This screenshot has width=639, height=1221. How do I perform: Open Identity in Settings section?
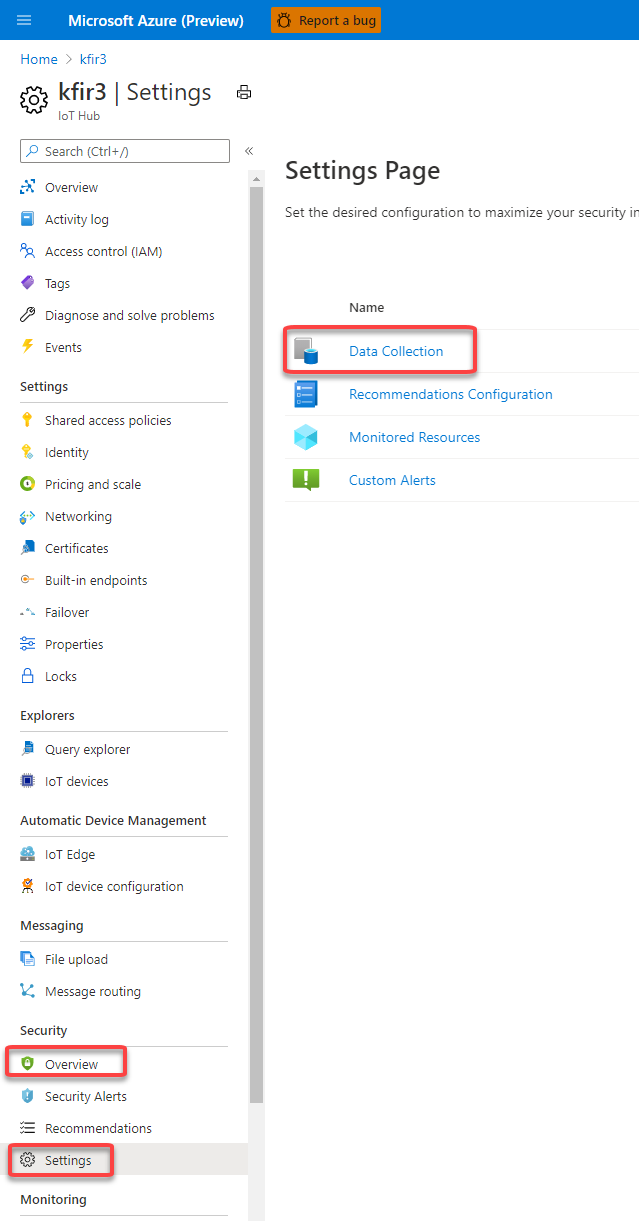point(67,452)
